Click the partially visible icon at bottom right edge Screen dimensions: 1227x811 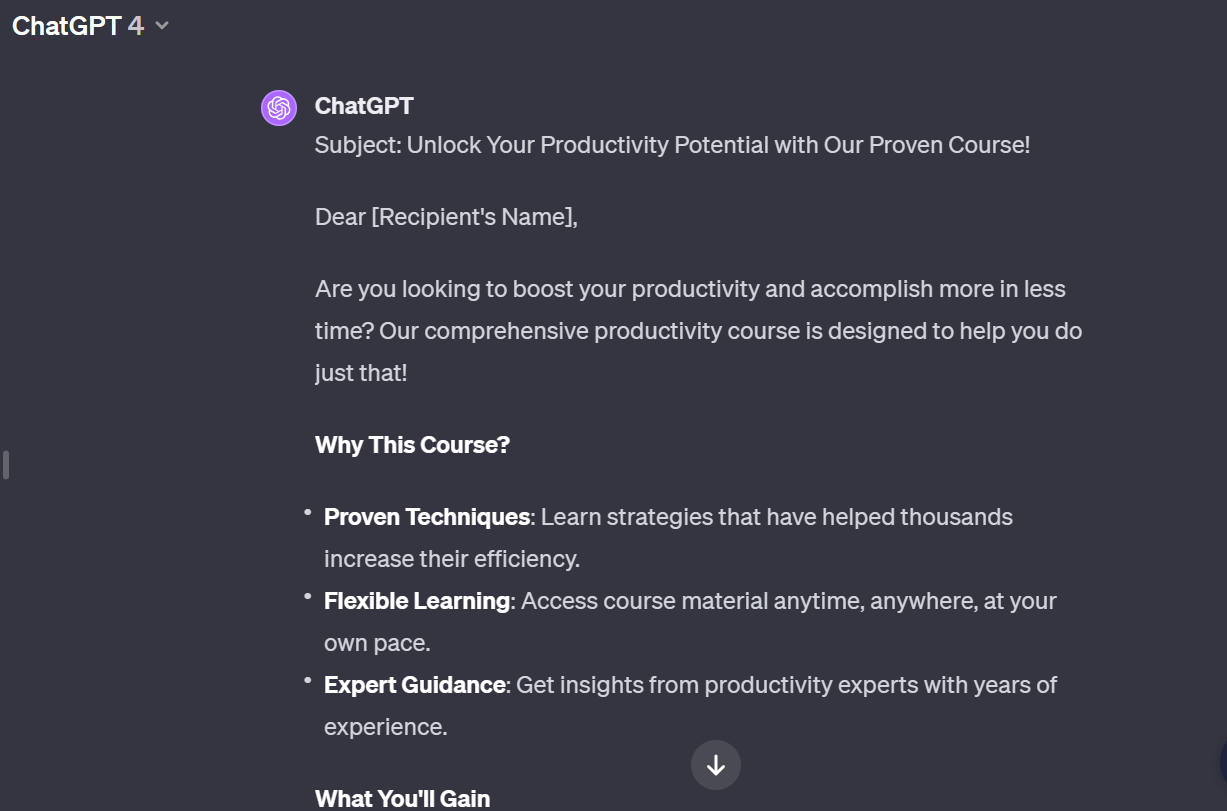click(x=1222, y=765)
